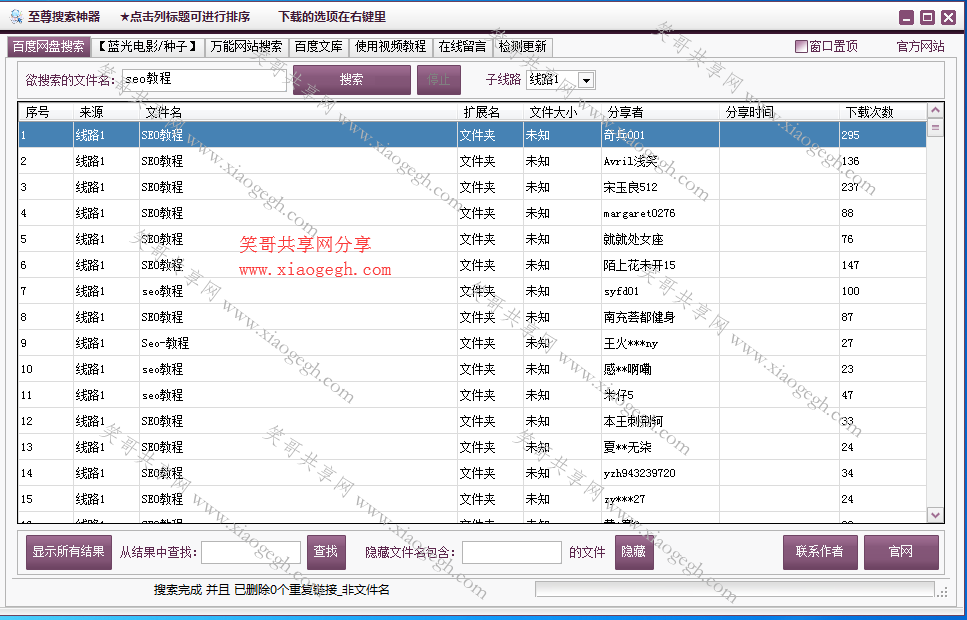The width and height of the screenshot is (967, 620).
Task: Click the window size grip at bottom corner
Action: [943, 592]
